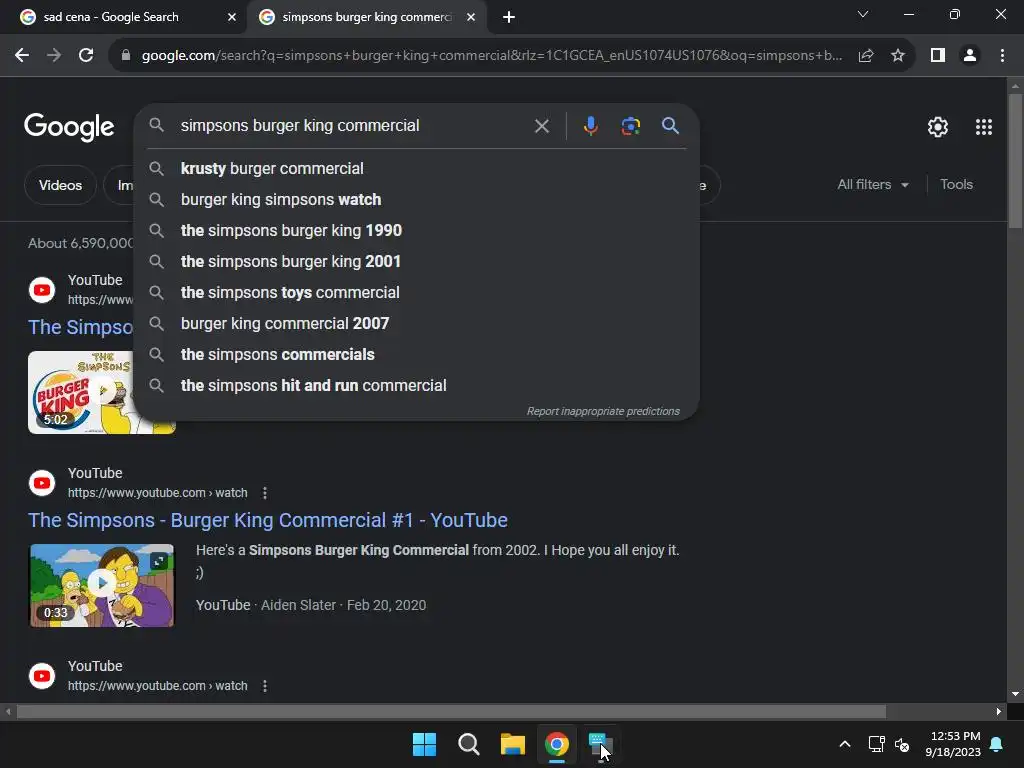Select the simpsons burger king commercial tab

366,17
